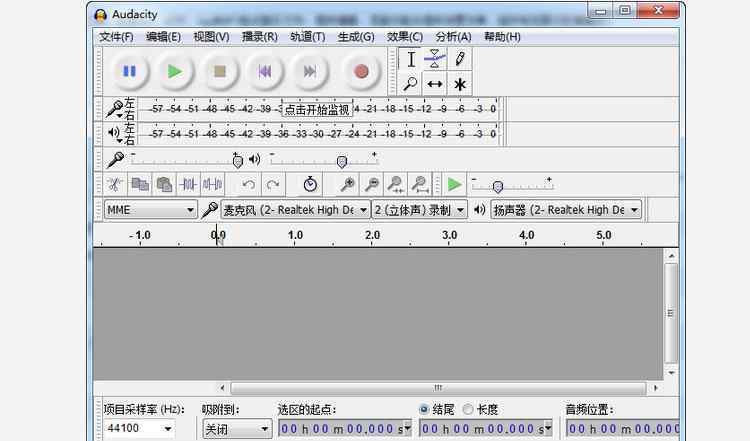Open the 麦克风 recording device dropdown
The width and height of the screenshot is (750, 441).
(295, 210)
